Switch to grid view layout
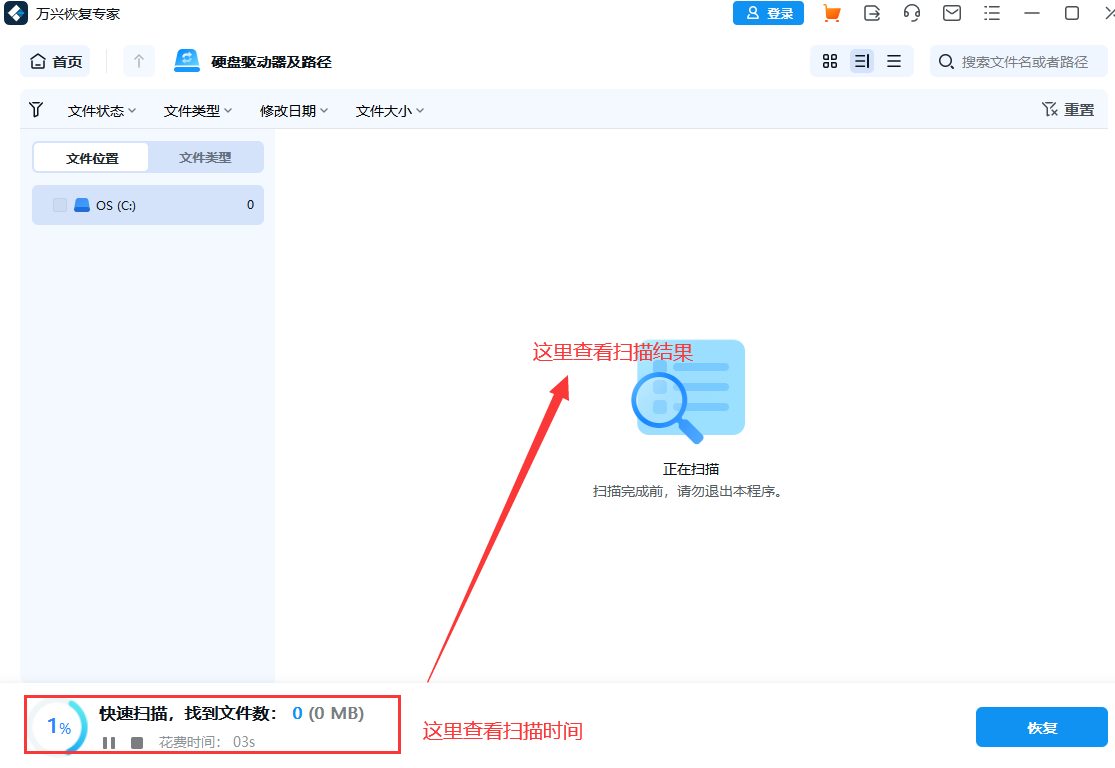 point(830,61)
